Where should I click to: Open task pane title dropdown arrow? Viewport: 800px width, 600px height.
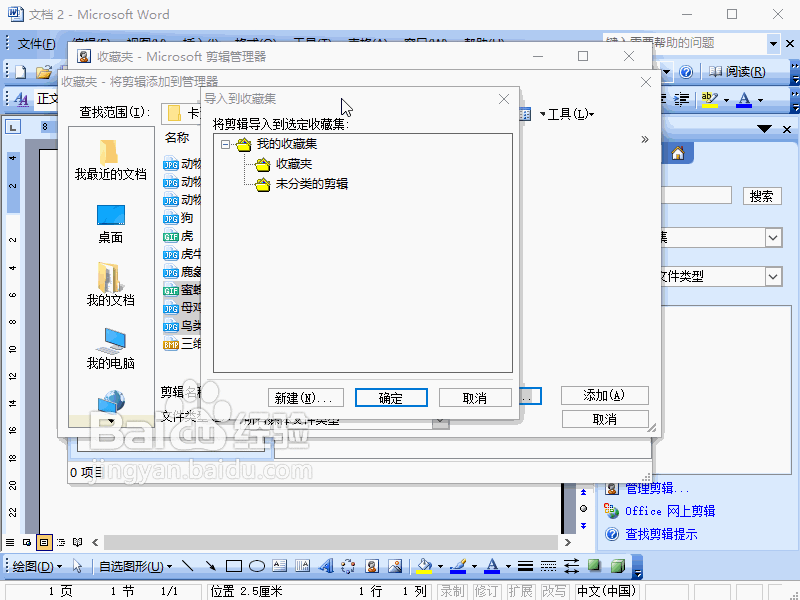[x=764, y=129]
